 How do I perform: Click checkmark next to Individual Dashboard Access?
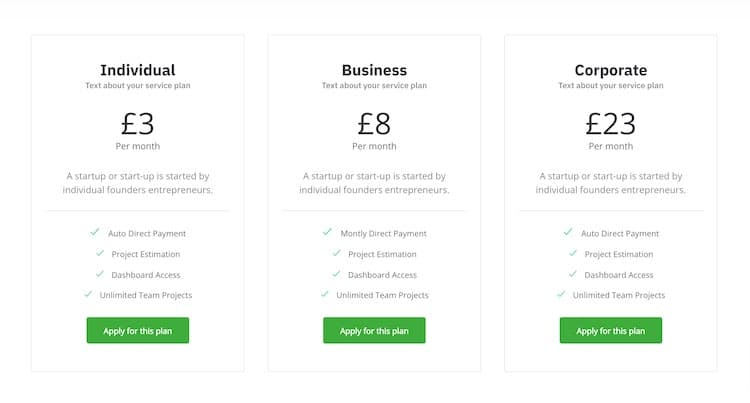(x=100, y=273)
